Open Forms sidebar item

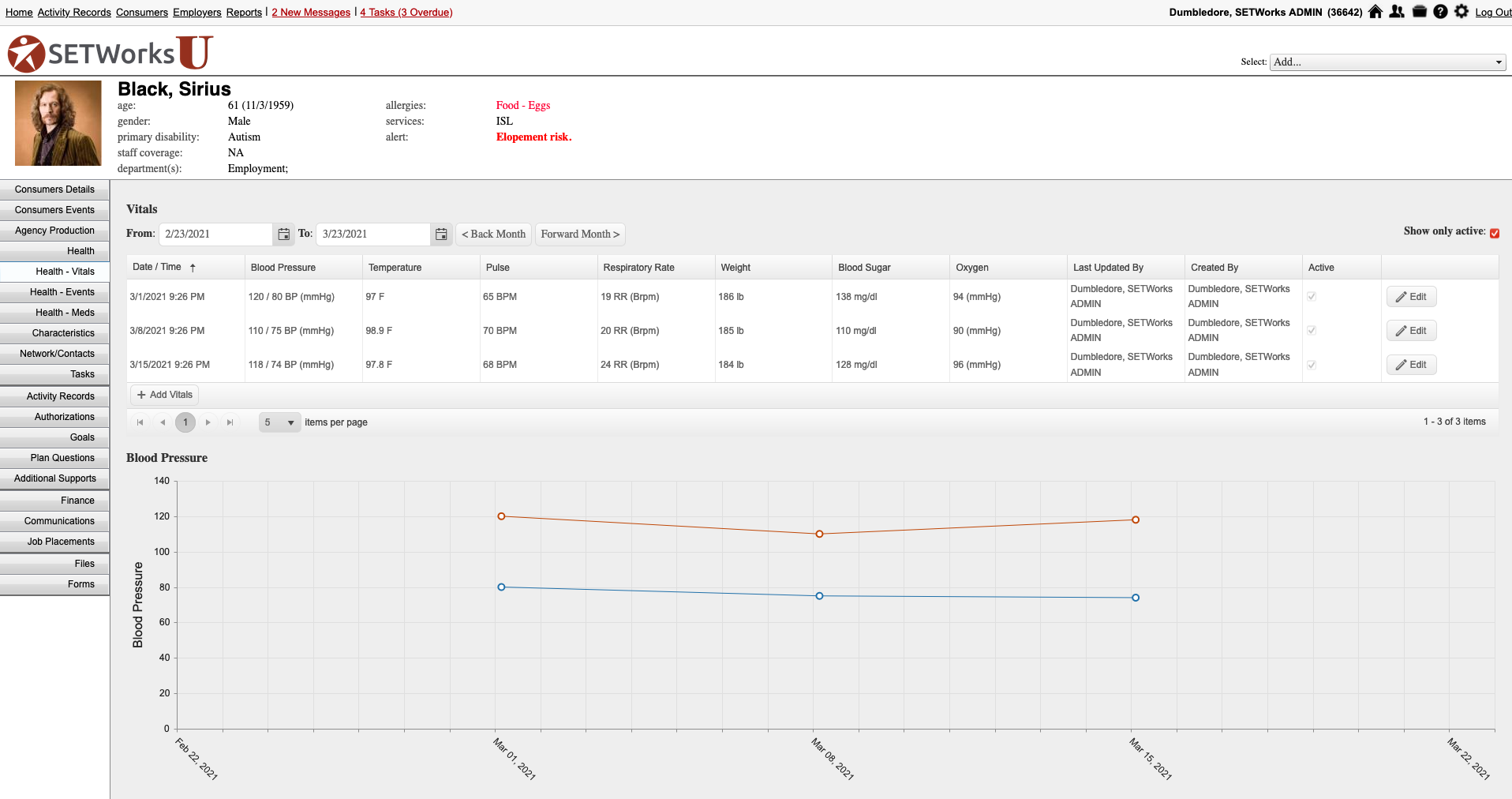point(54,584)
